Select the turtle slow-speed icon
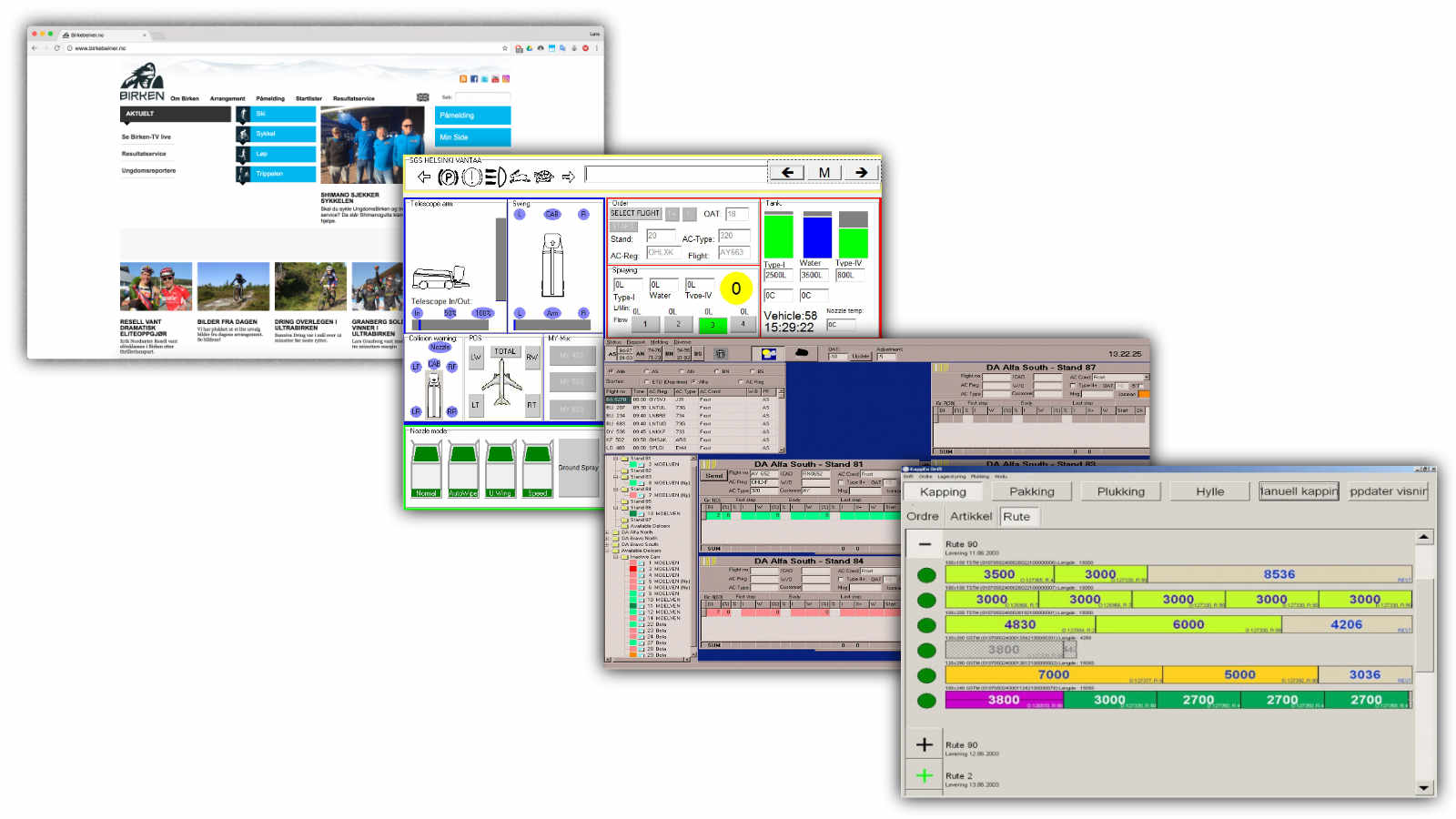The width and height of the screenshot is (1456, 819). (544, 177)
